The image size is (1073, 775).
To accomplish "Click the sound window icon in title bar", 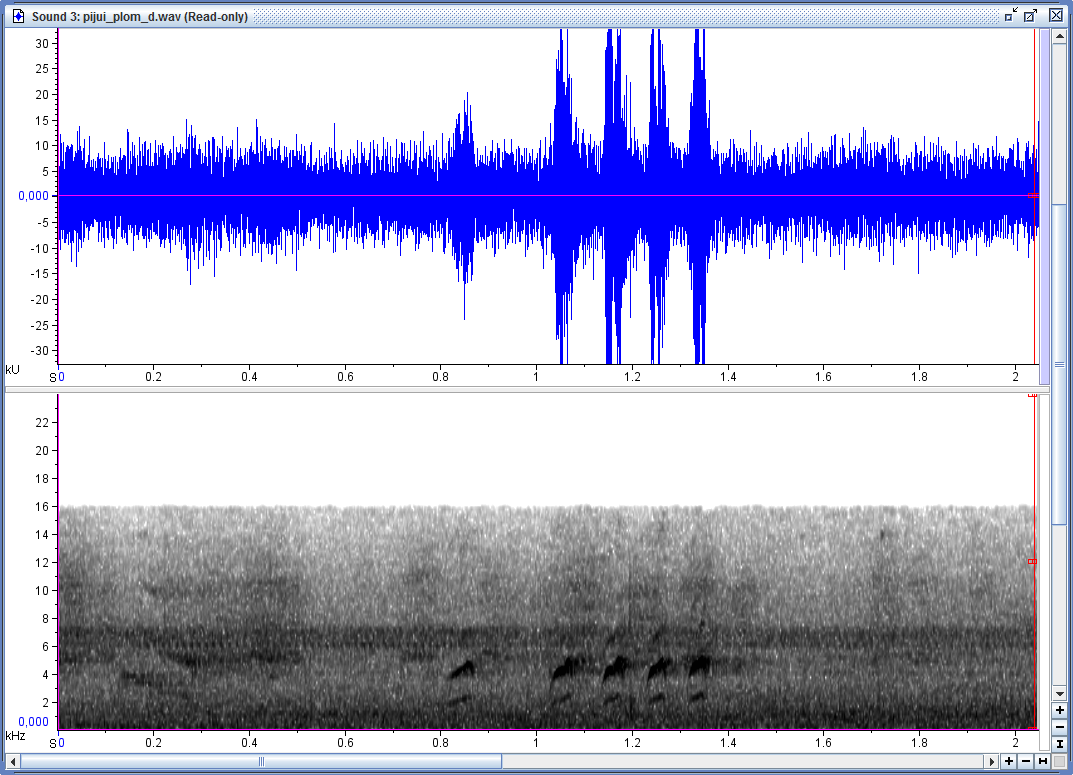I will point(17,16).
